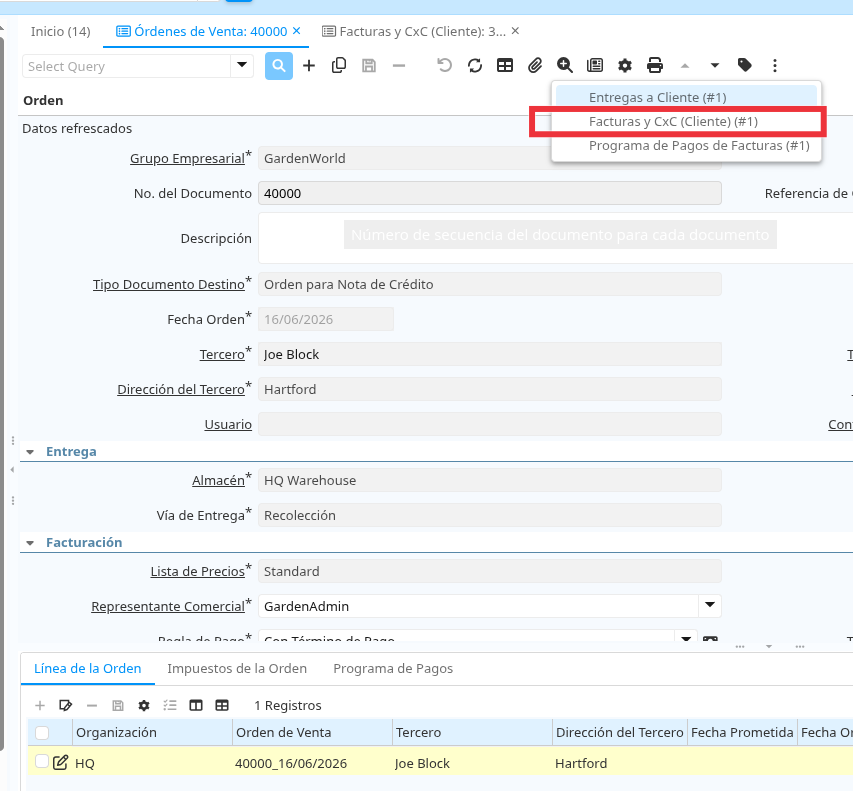
Task: Open the Impuestos de la Orden tab
Action: click(x=237, y=669)
